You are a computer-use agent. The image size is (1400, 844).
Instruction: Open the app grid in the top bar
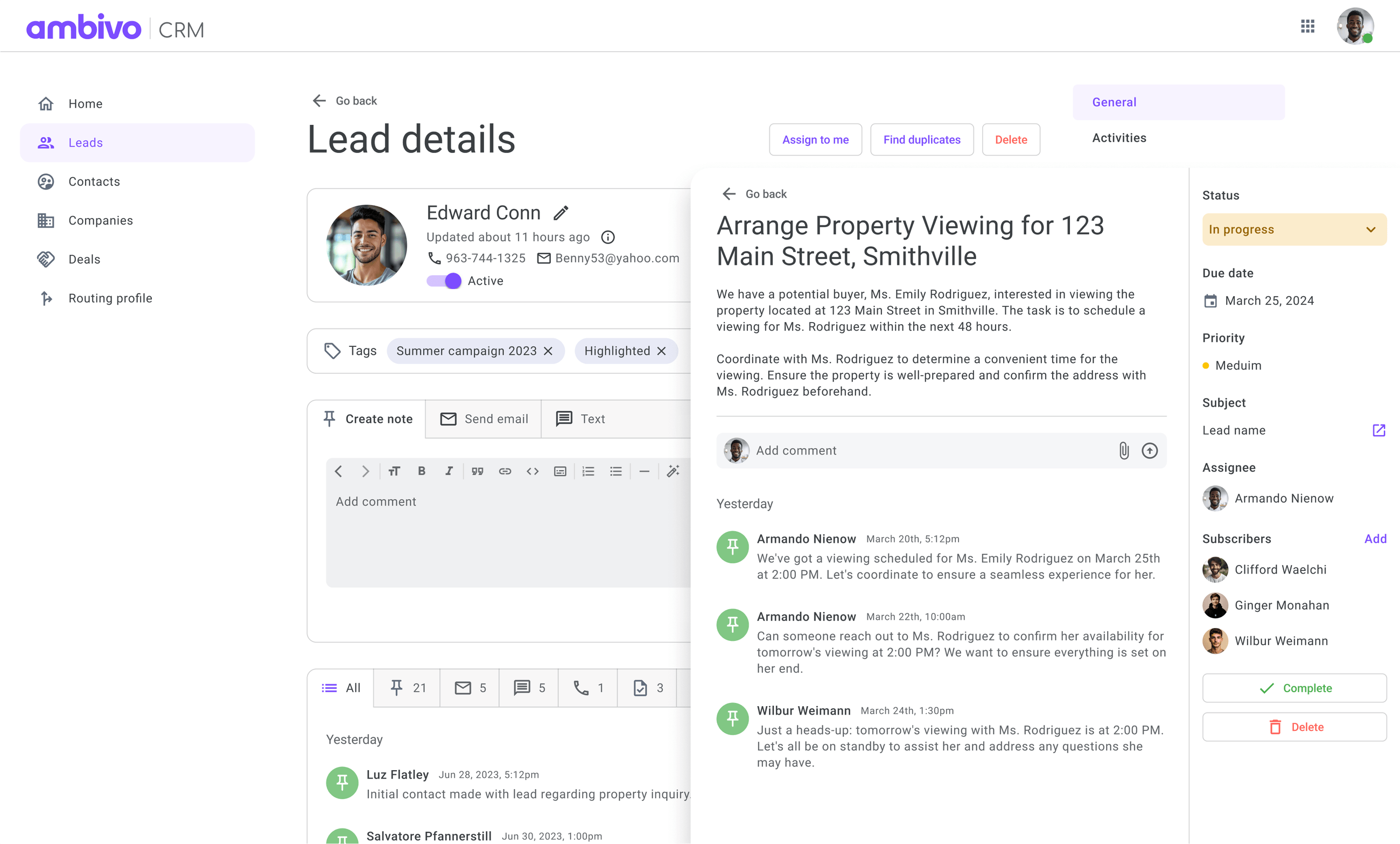[1307, 26]
